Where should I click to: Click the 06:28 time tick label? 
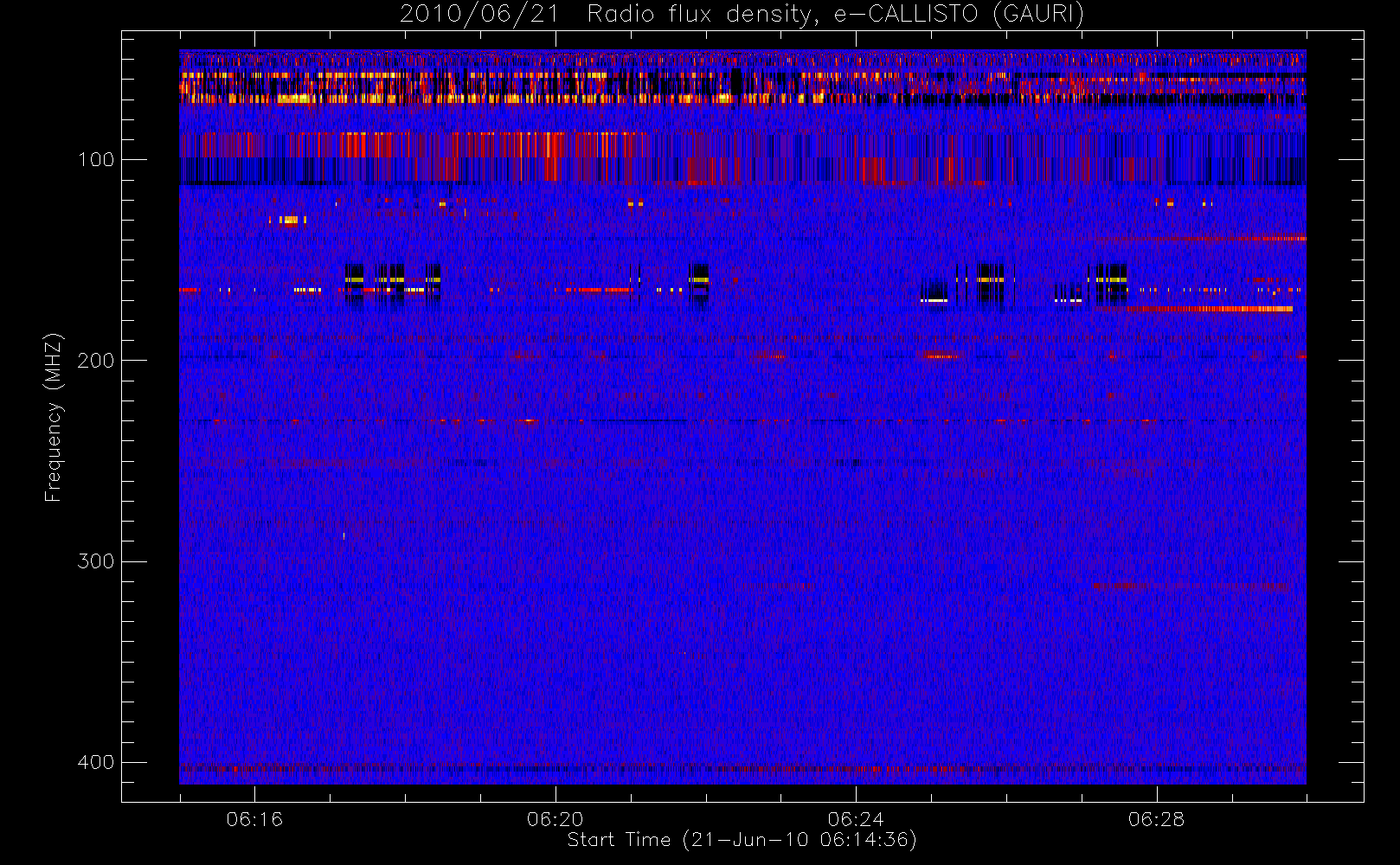[x=1156, y=819]
